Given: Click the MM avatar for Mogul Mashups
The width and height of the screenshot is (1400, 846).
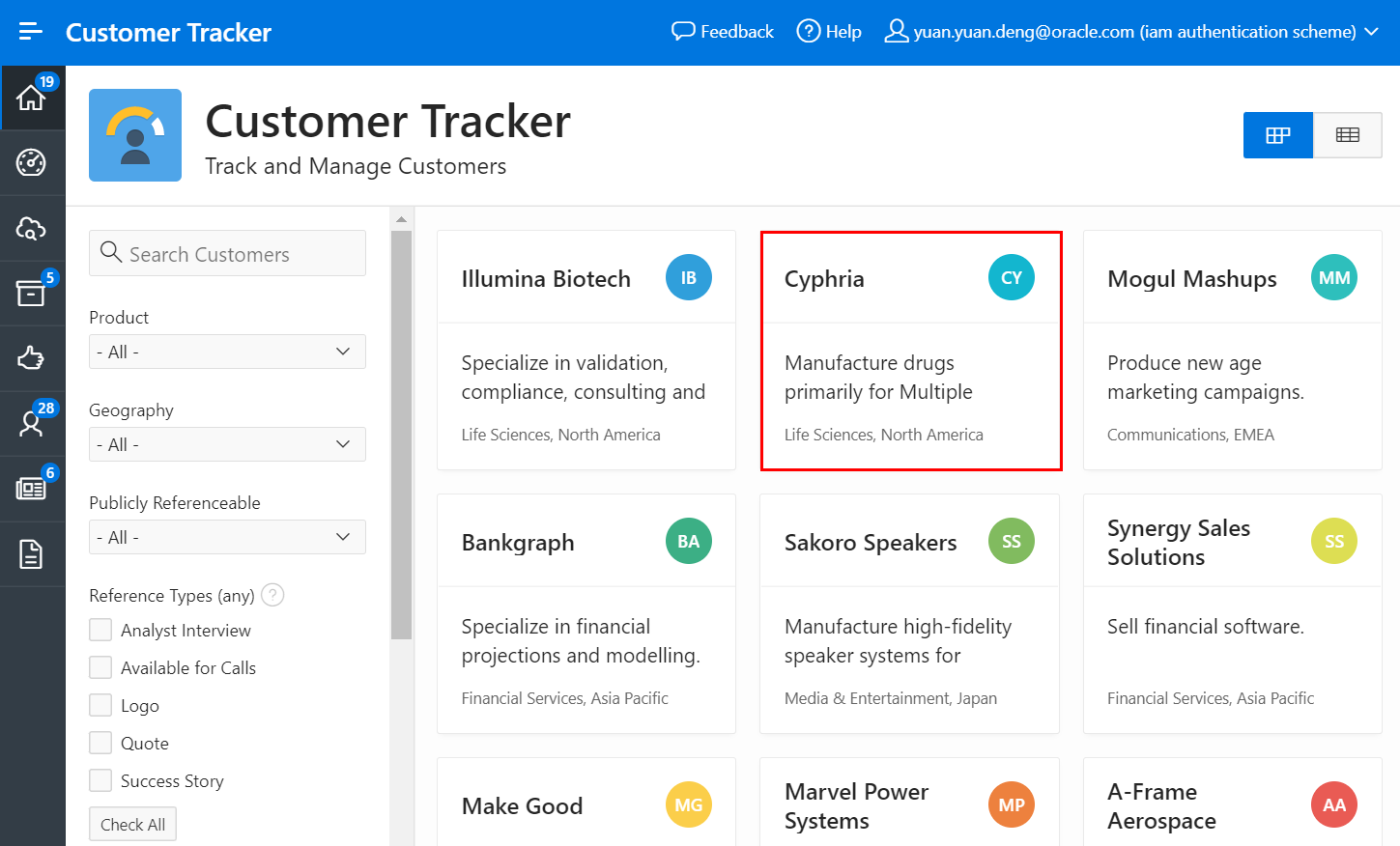Looking at the screenshot, I should click(1334, 278).
